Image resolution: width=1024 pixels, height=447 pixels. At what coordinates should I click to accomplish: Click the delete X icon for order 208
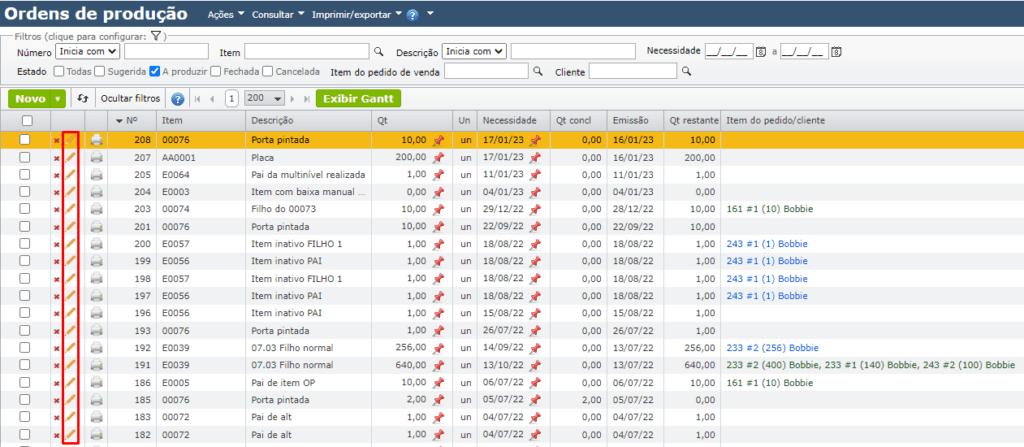pos(56,141)
